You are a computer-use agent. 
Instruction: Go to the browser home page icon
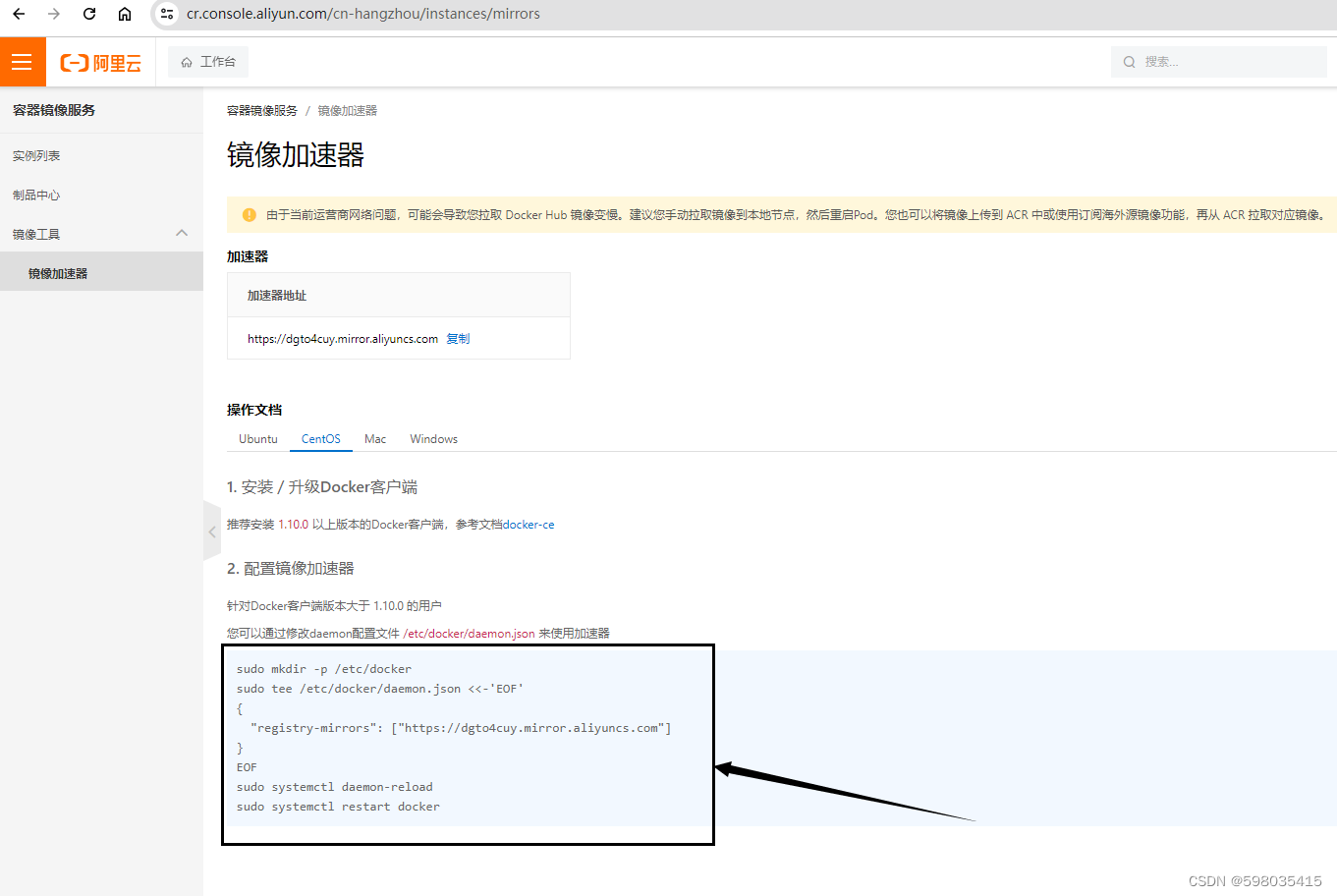(x=125, y=14)
